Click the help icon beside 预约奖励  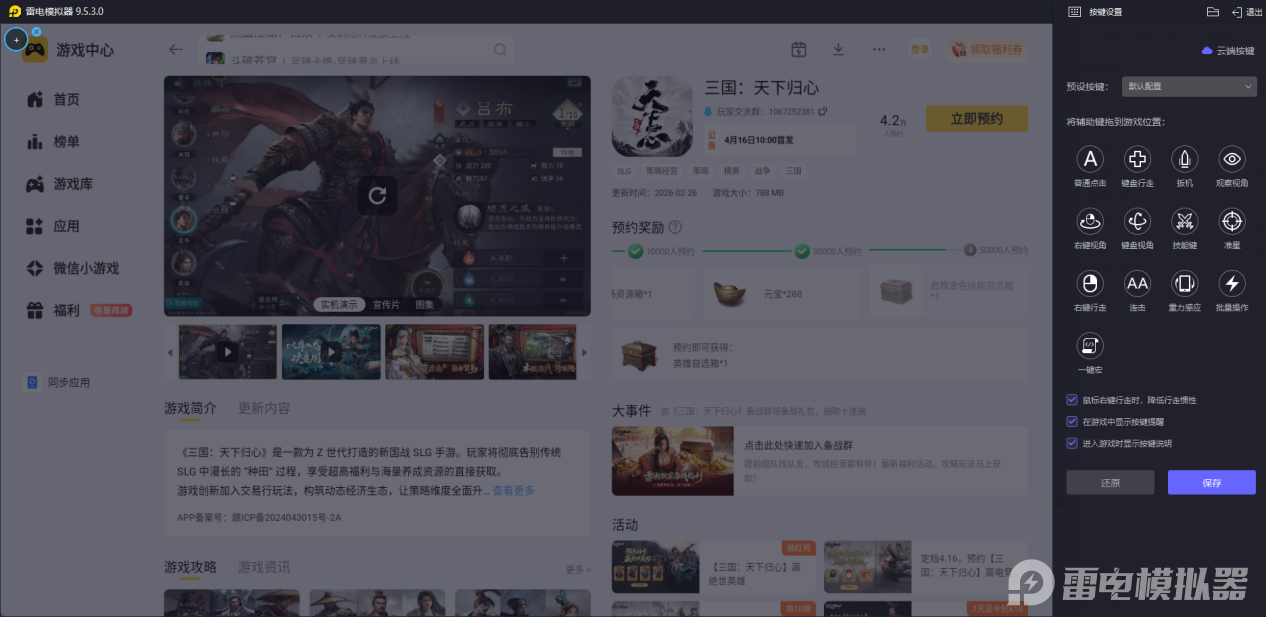point(675,227)
